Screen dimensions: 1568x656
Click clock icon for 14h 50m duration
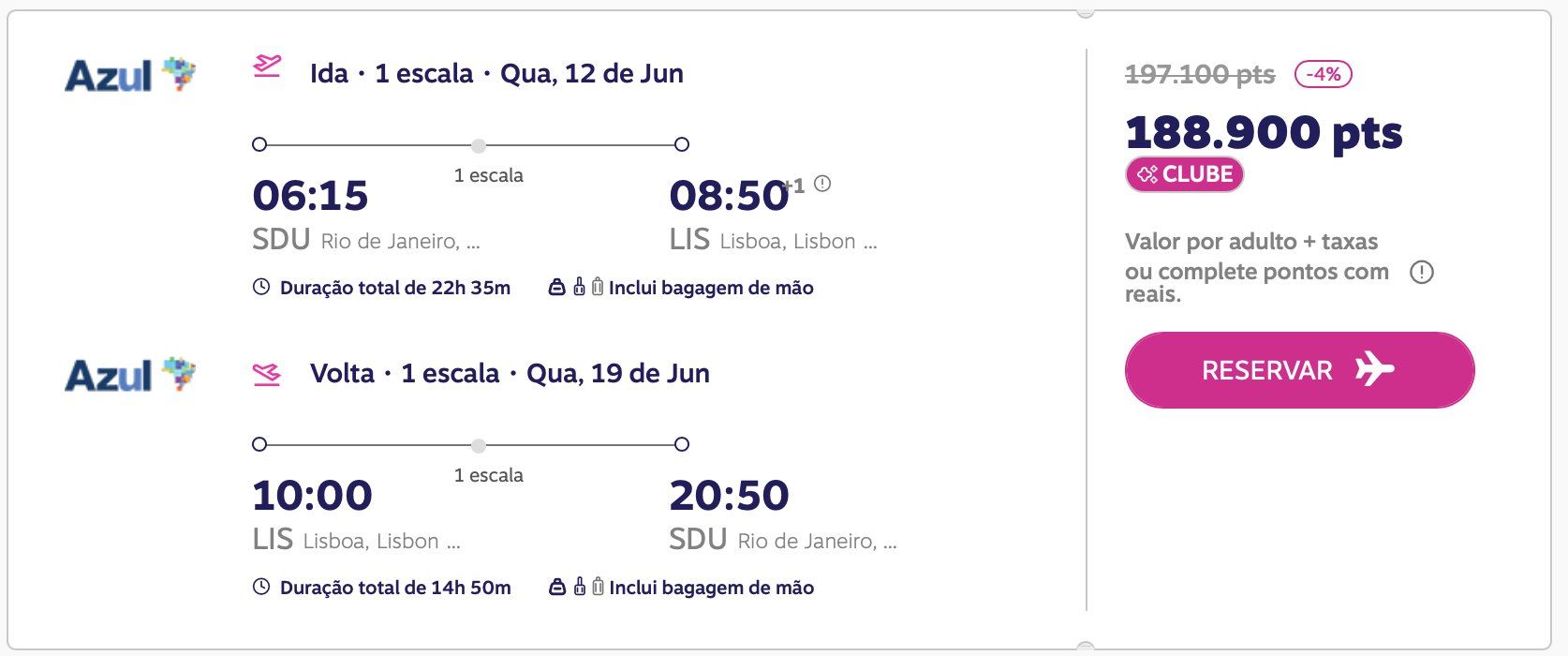pyautogui.click(x=261, y=588)
